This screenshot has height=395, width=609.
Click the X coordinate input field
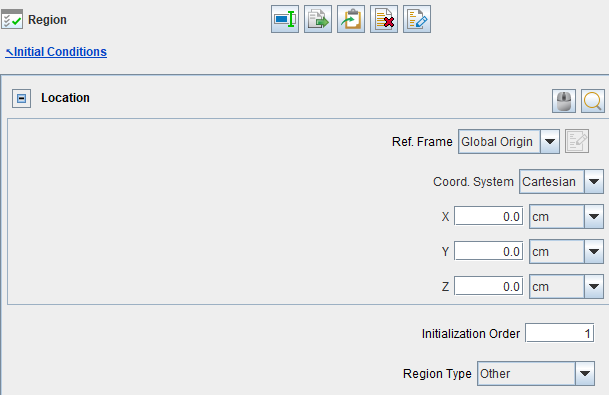pos(489,216)
